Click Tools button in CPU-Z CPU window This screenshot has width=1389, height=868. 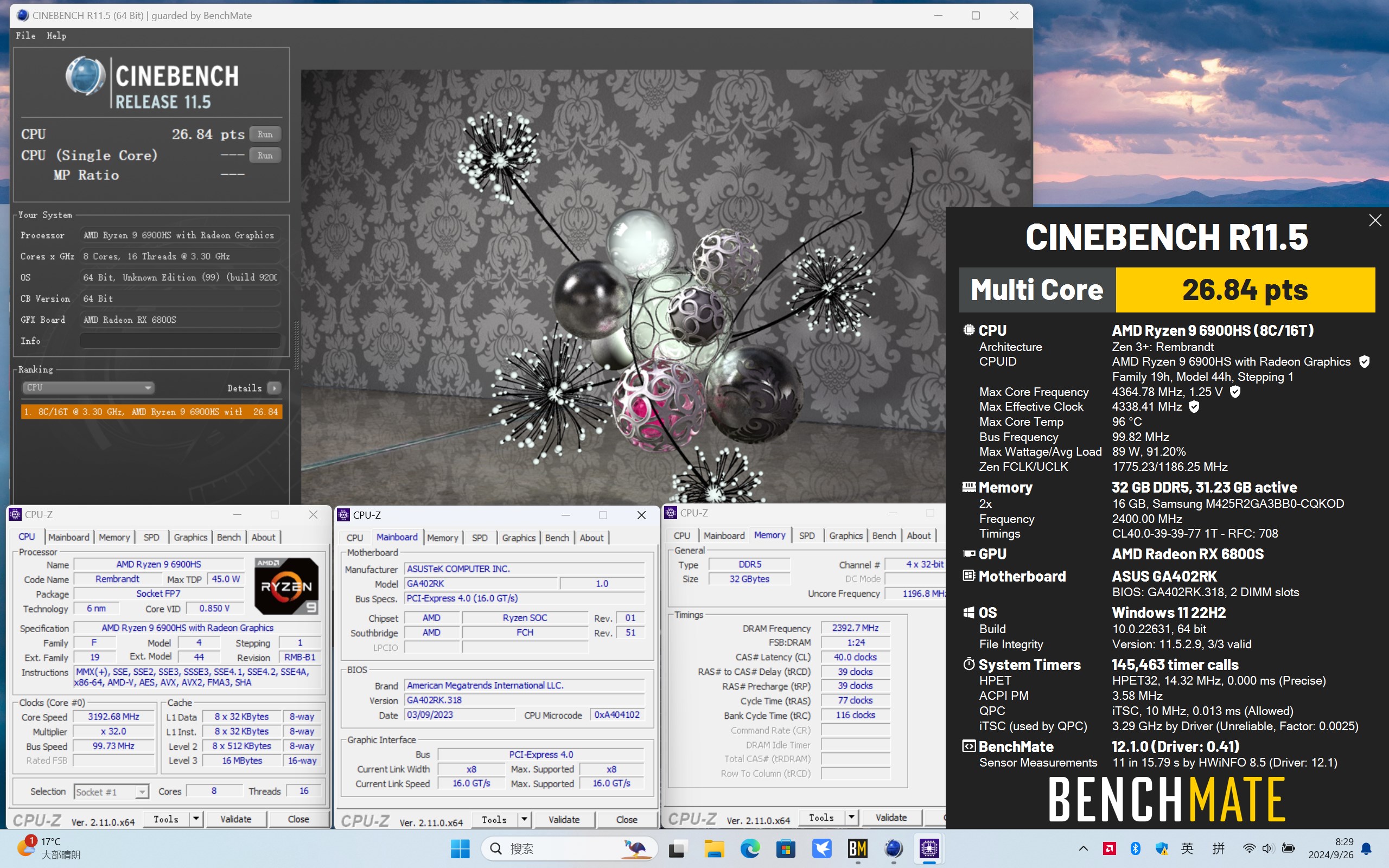[166, 819]
